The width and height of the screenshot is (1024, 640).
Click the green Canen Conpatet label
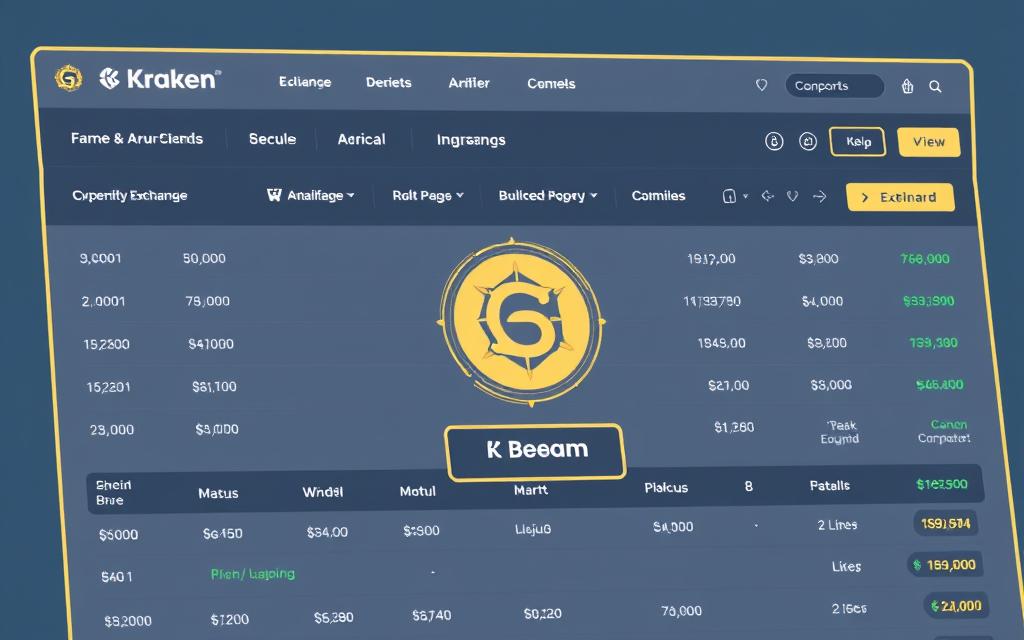(x=944, y=431)
